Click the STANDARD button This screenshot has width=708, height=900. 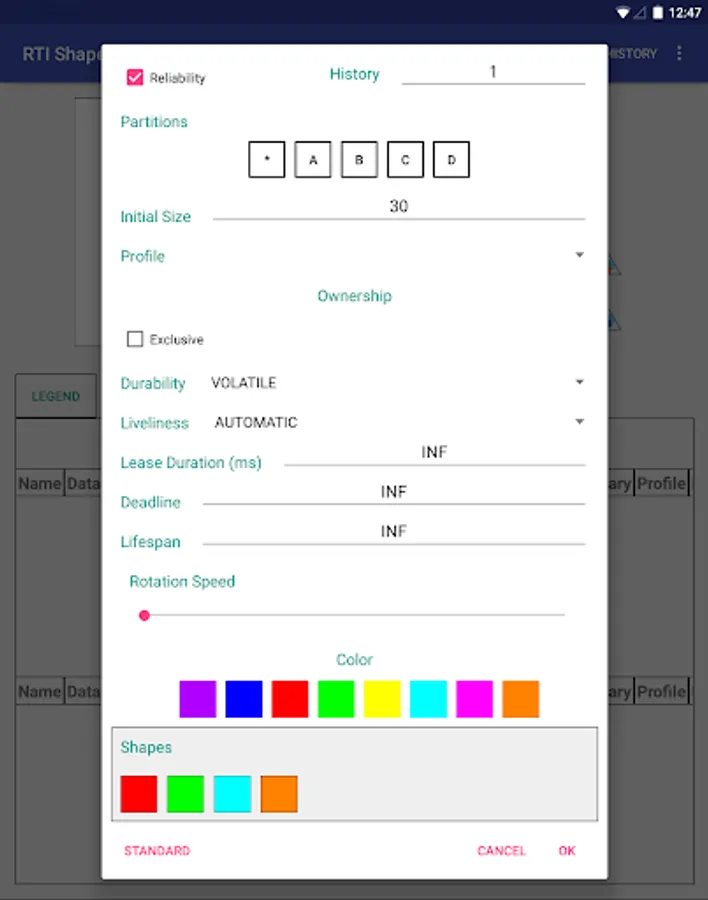pyautogui.click(x=157, y=851)
